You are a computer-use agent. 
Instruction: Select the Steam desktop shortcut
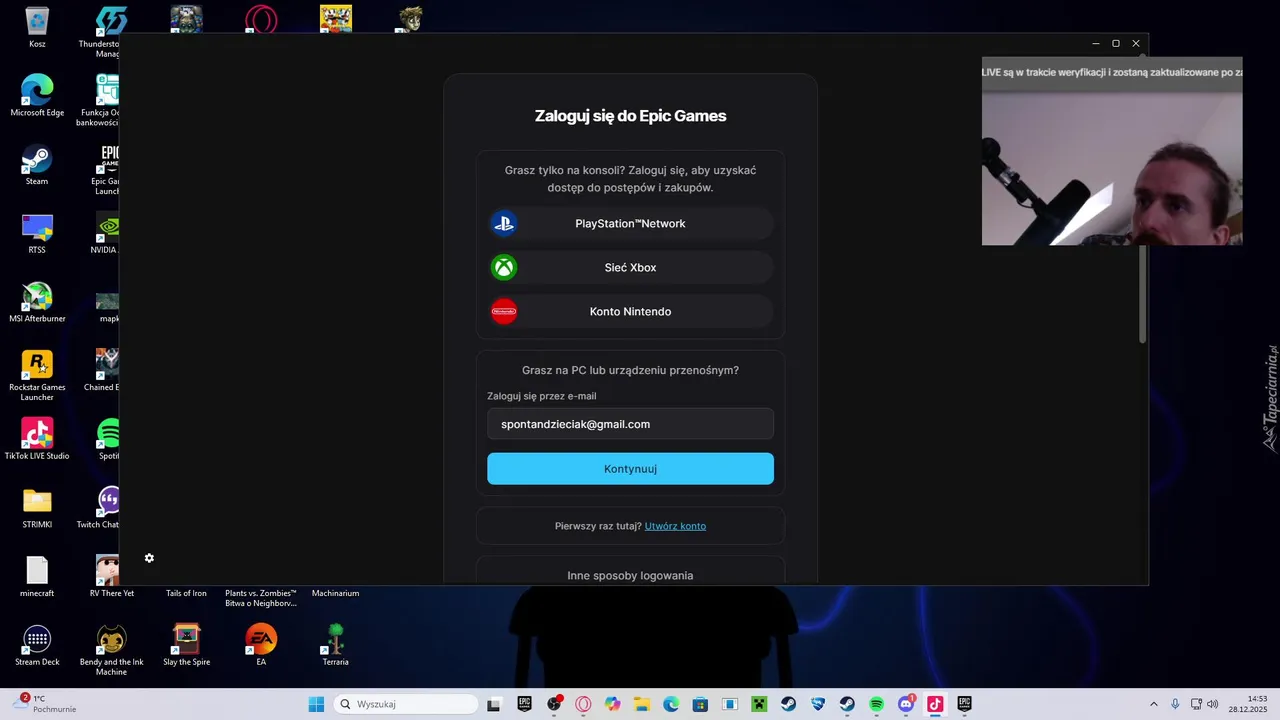click(x=37, y=164)
